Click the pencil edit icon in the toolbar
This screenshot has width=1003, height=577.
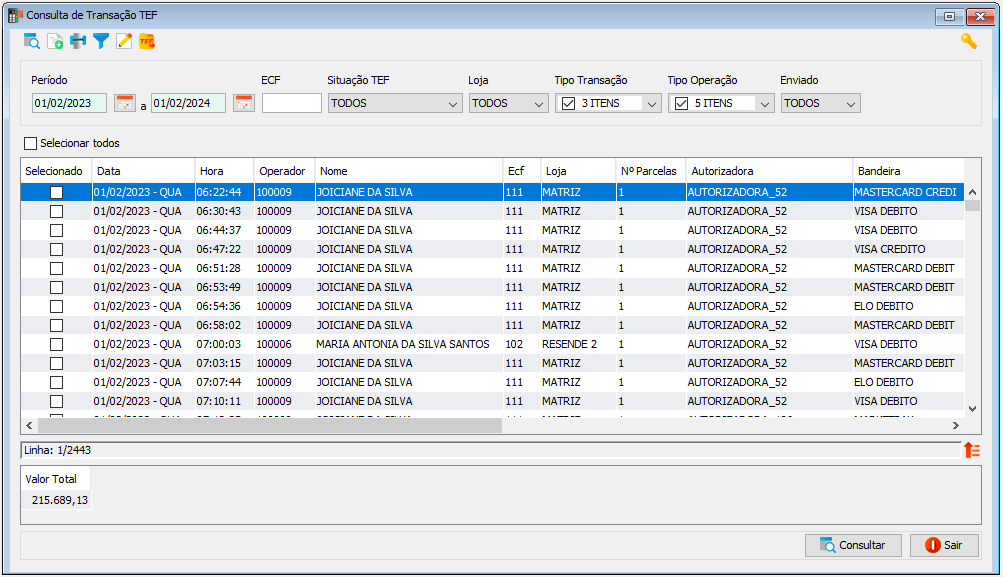[124, 42]
